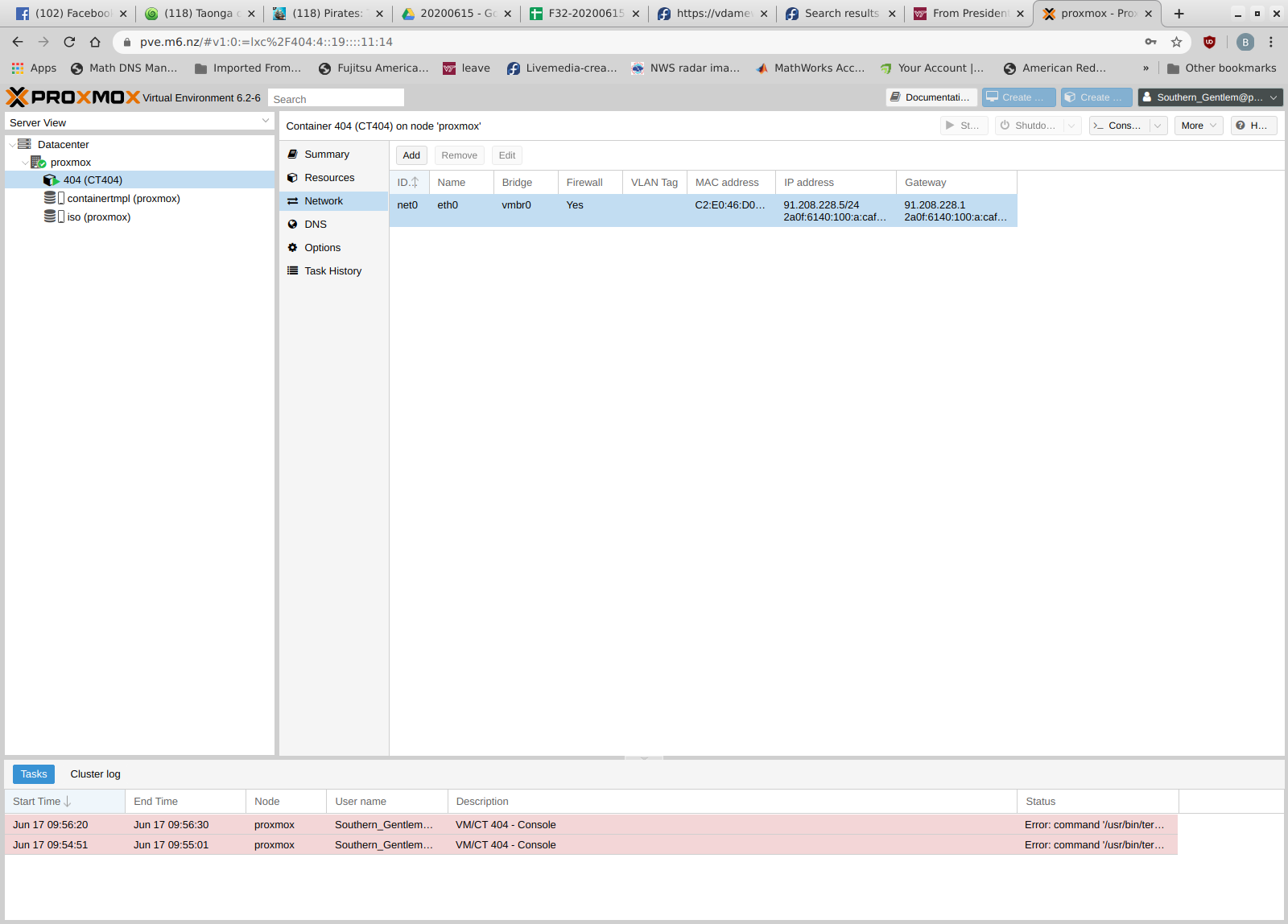Switch to the Tasks tab
Viewport: 1288px width, 924px height.
pyautogui.click(x=34, y=773)
